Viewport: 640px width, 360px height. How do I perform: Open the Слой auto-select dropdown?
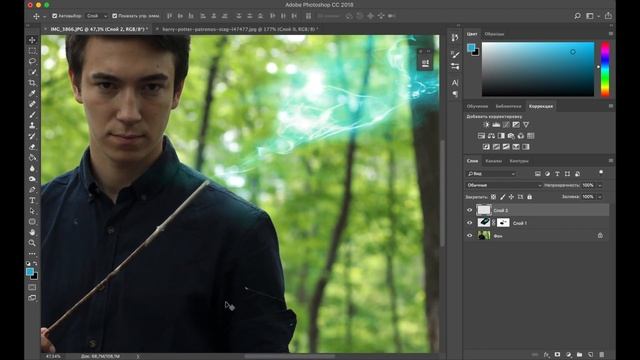97,16
